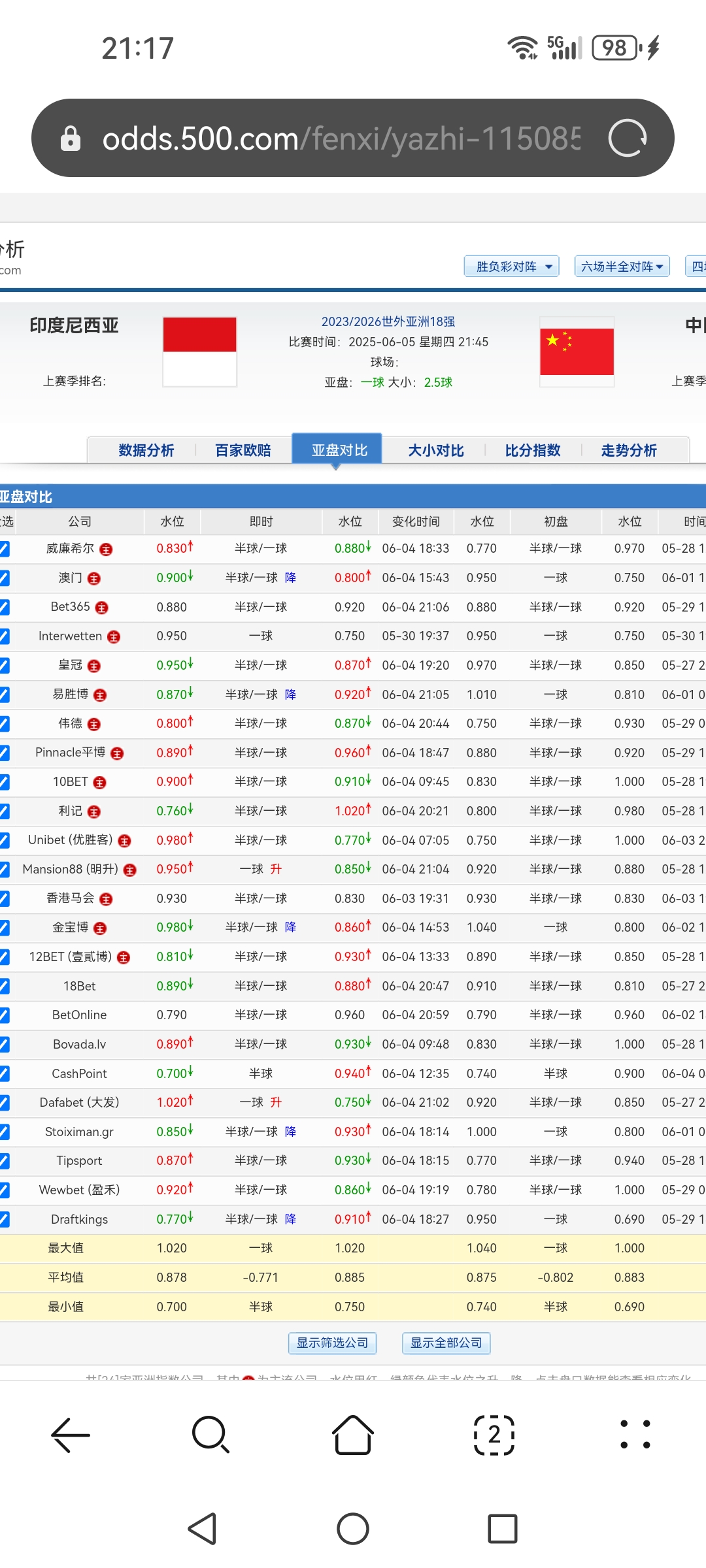Tap the lock icon in the address bar
Image resolution: width=706 pixels, height=1568 pixels.
(70, 139)
